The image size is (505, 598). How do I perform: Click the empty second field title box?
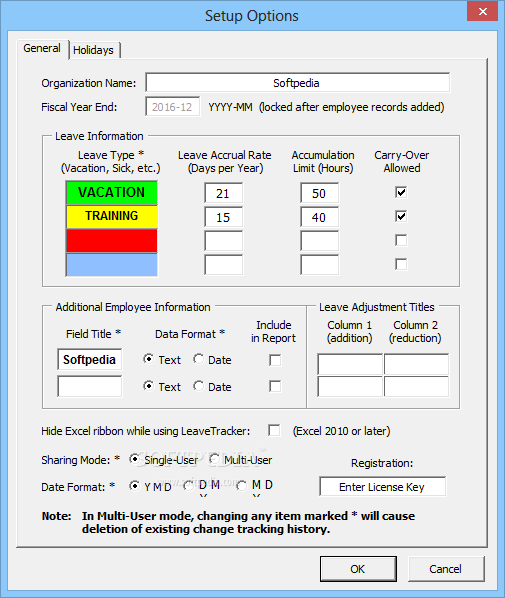(90, 386)
